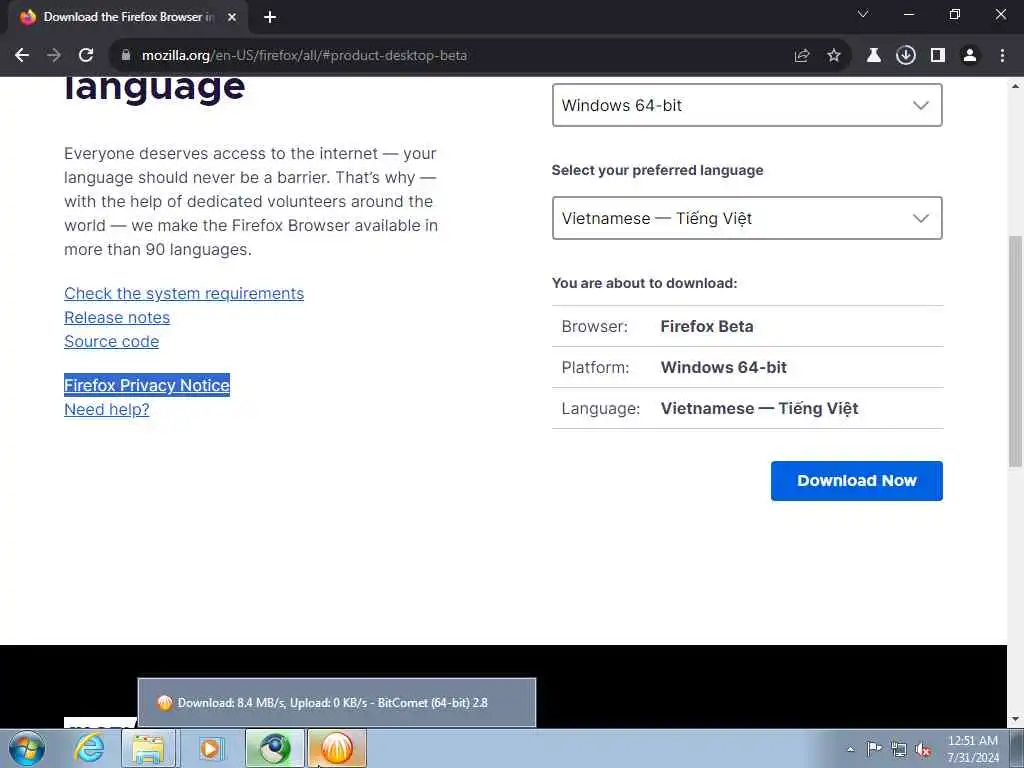The height and width of the screenshot is (768, 1024).
Task: Switch to BitComet taskbar button
Action: 336,748
